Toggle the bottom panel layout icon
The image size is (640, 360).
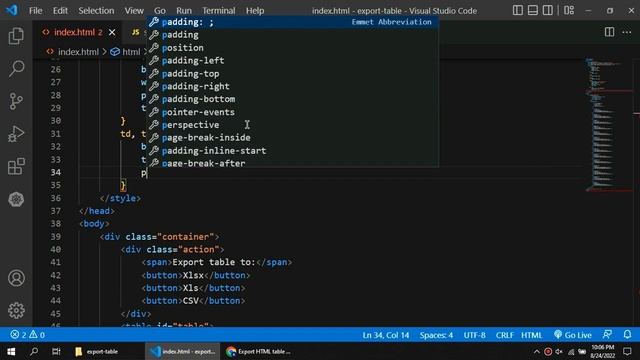tap(533, 10)
